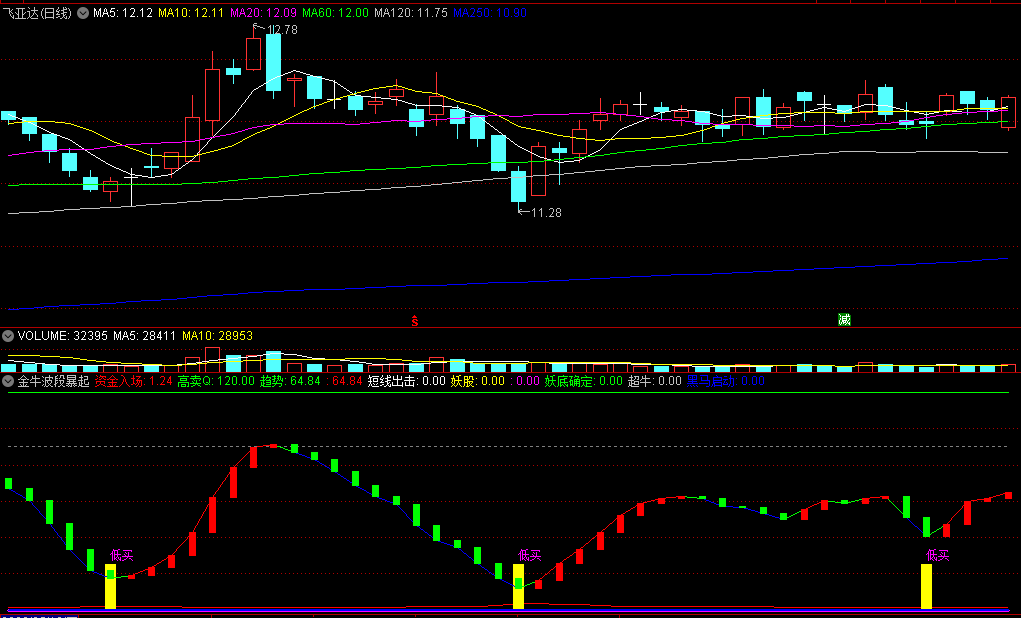Click the 趋势: 64.84 value

tap(290, 381)
